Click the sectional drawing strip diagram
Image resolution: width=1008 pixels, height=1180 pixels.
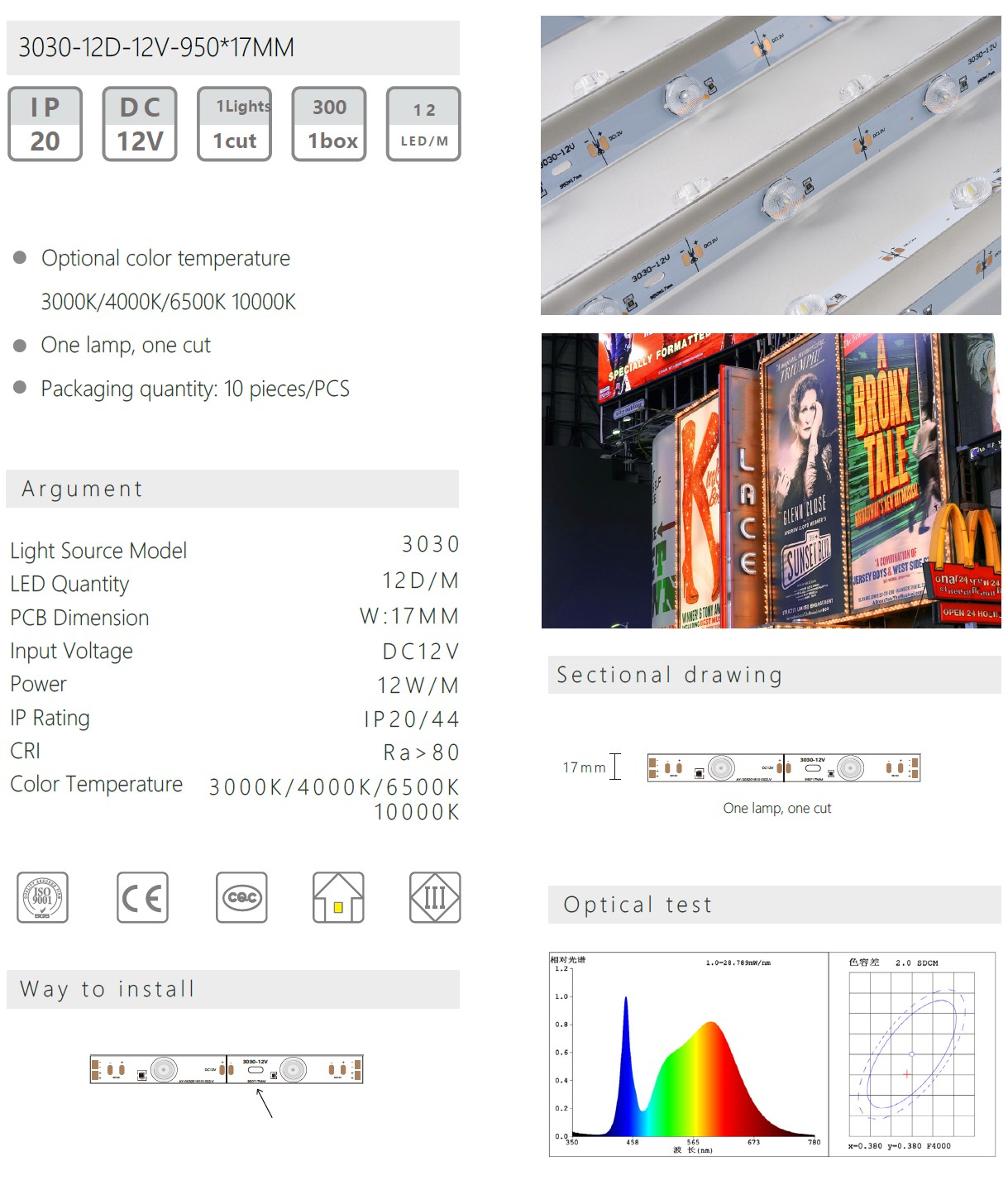(x=784, y=768)
